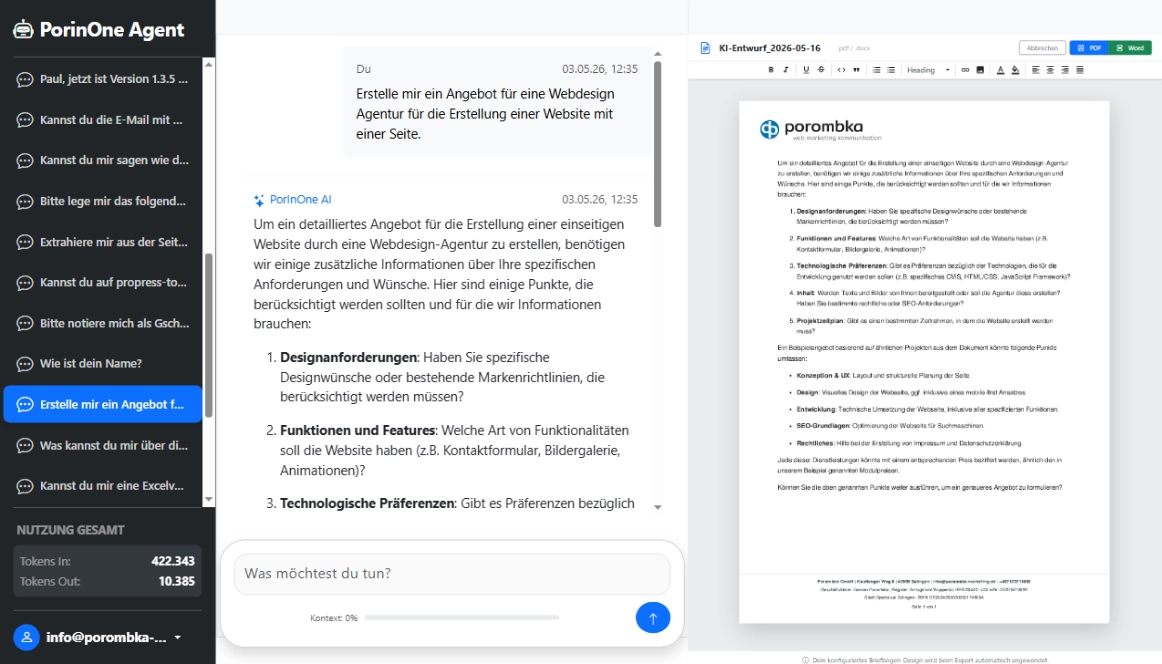Click 'Konzeption & UX' bullet in document preview
This screenshot has height=664, width=1162.
click(823, 376)
